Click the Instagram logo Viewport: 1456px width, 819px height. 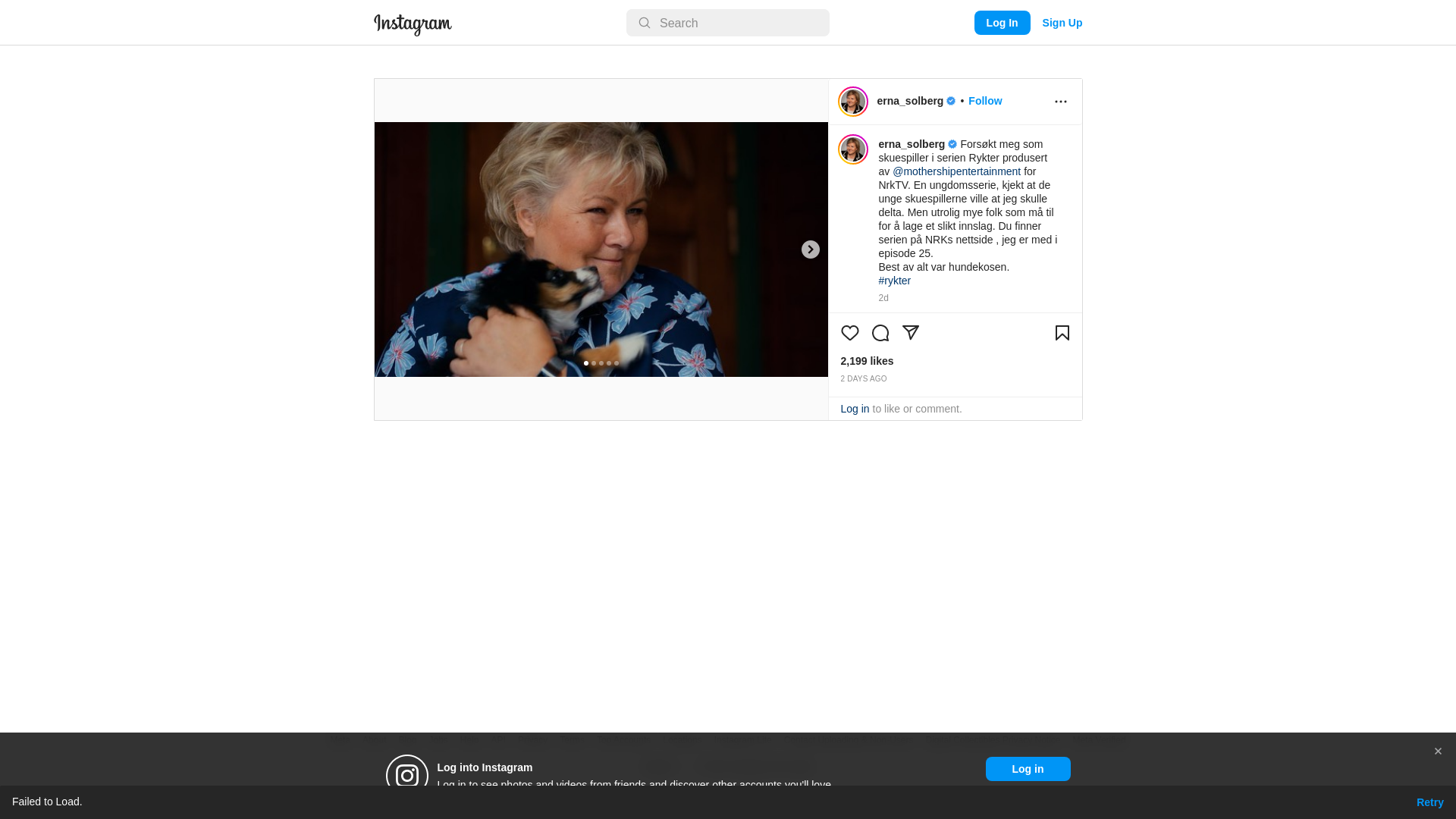pos(413,24)
